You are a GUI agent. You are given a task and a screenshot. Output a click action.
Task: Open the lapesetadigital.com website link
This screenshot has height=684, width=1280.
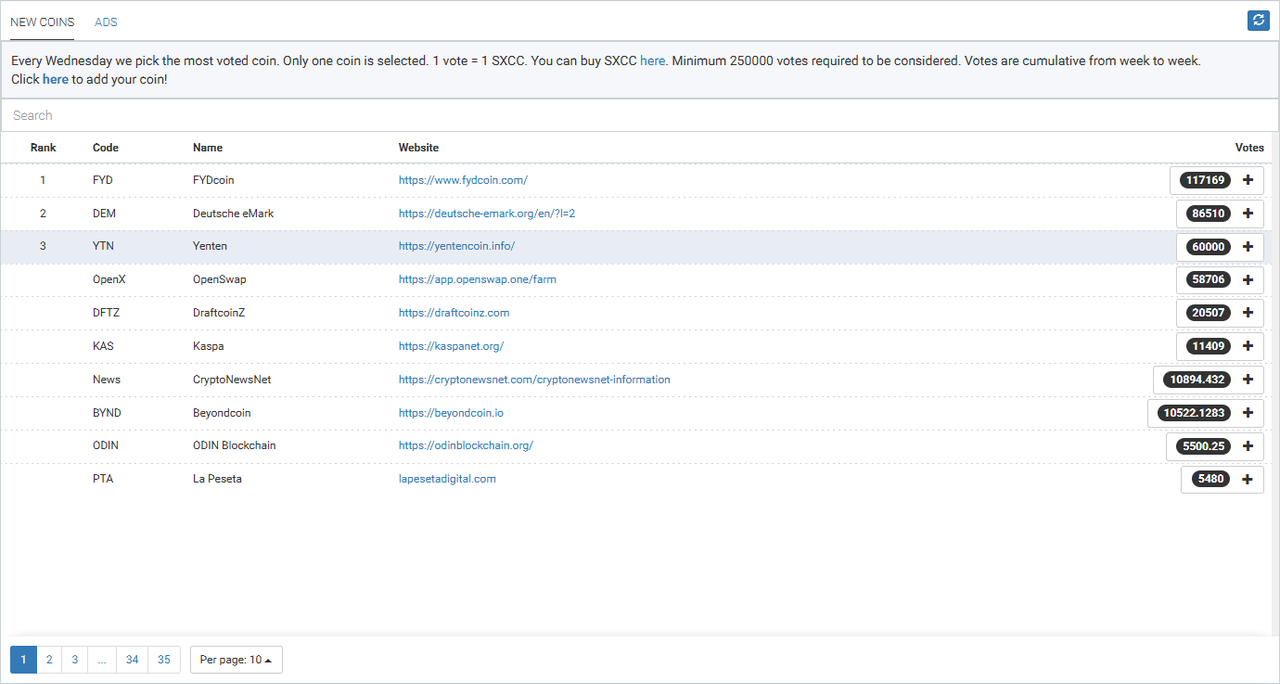click(x=447, y=479)
